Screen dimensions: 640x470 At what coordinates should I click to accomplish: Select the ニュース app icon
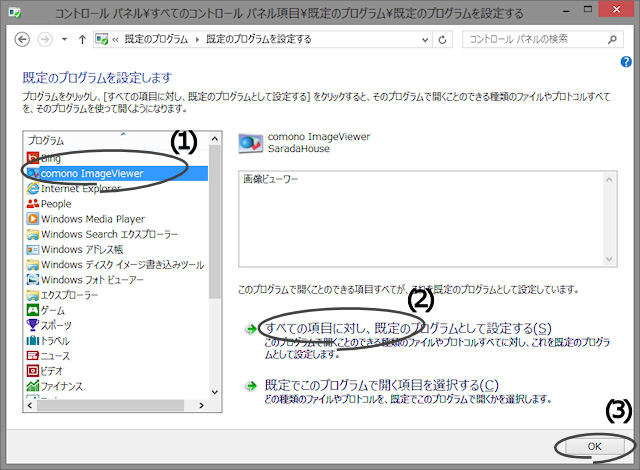tap(33, 356)
